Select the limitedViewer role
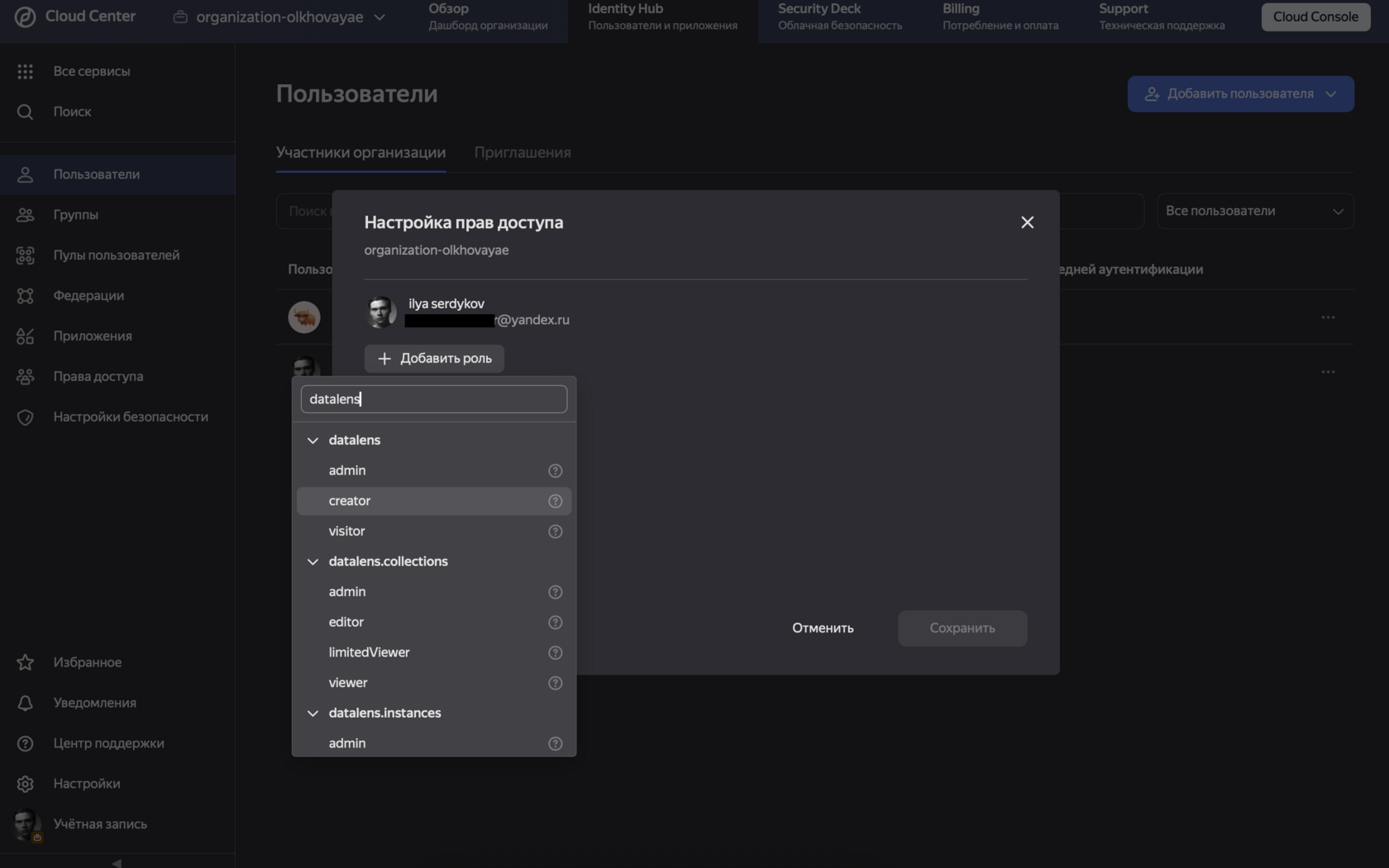The width and height of the screenshot is (1389, 868). coord(434,653)
